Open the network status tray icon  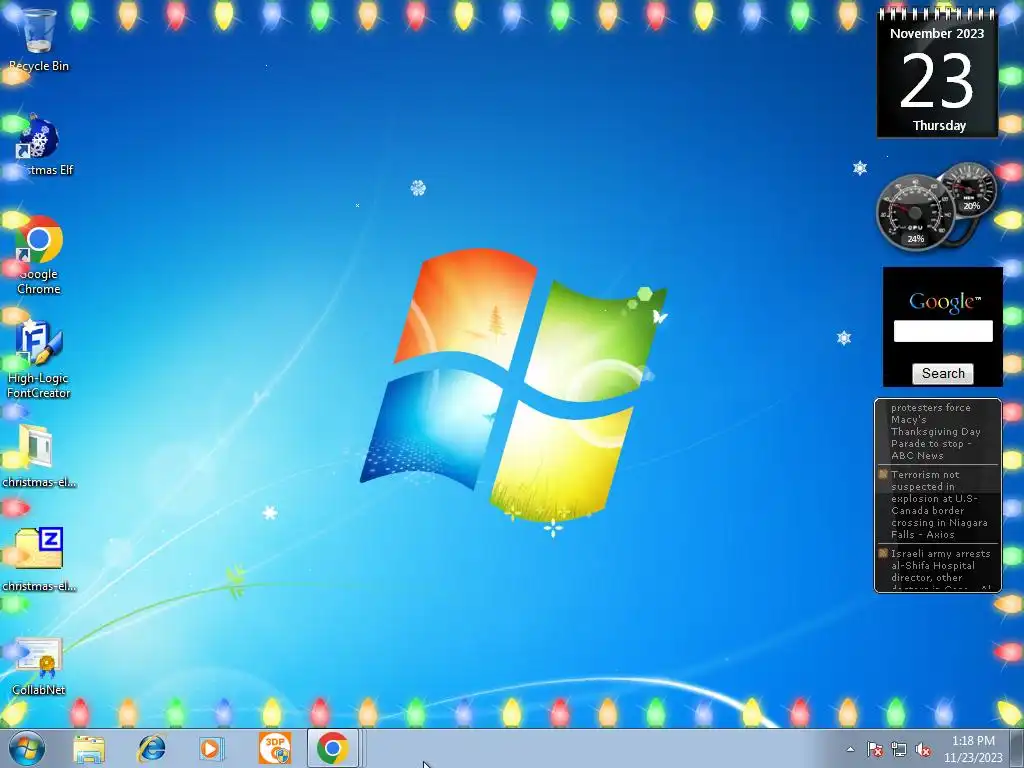[x=899, y=749]
